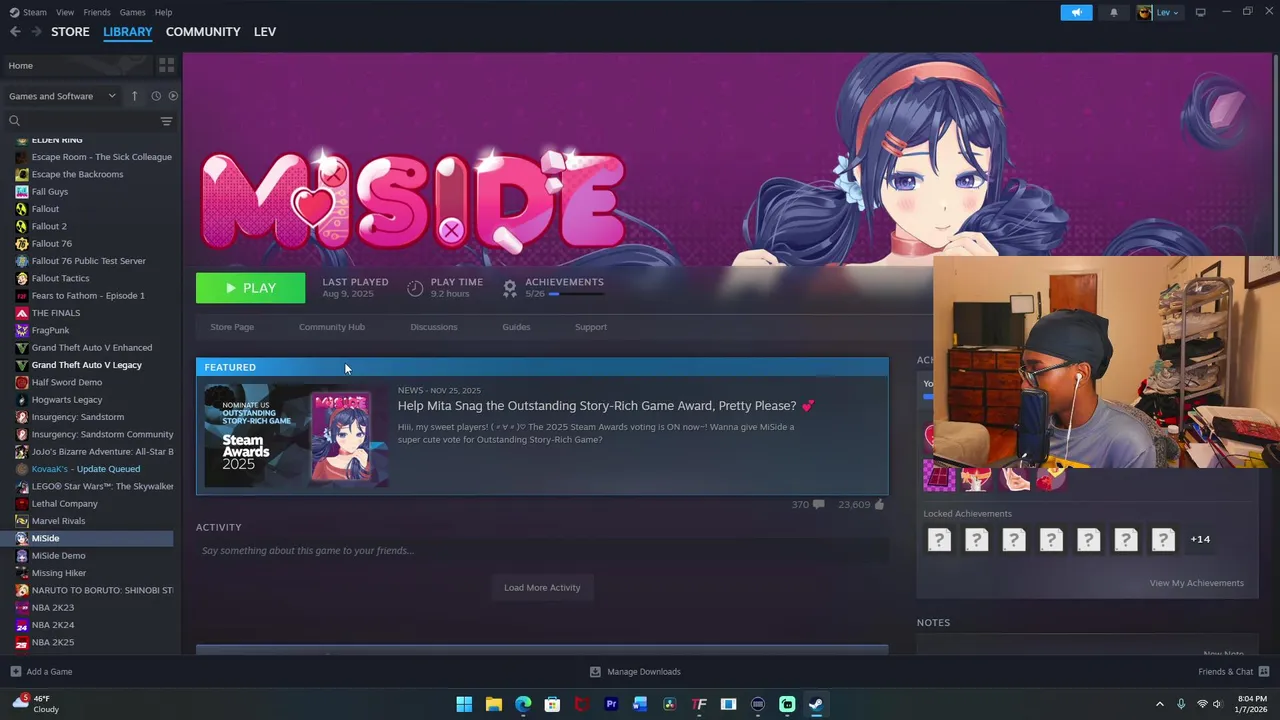Click the sort ascending arrow icon
The width and height of the screenshot is (1280, 720).
pyautogui.click(x=136, y=96)
